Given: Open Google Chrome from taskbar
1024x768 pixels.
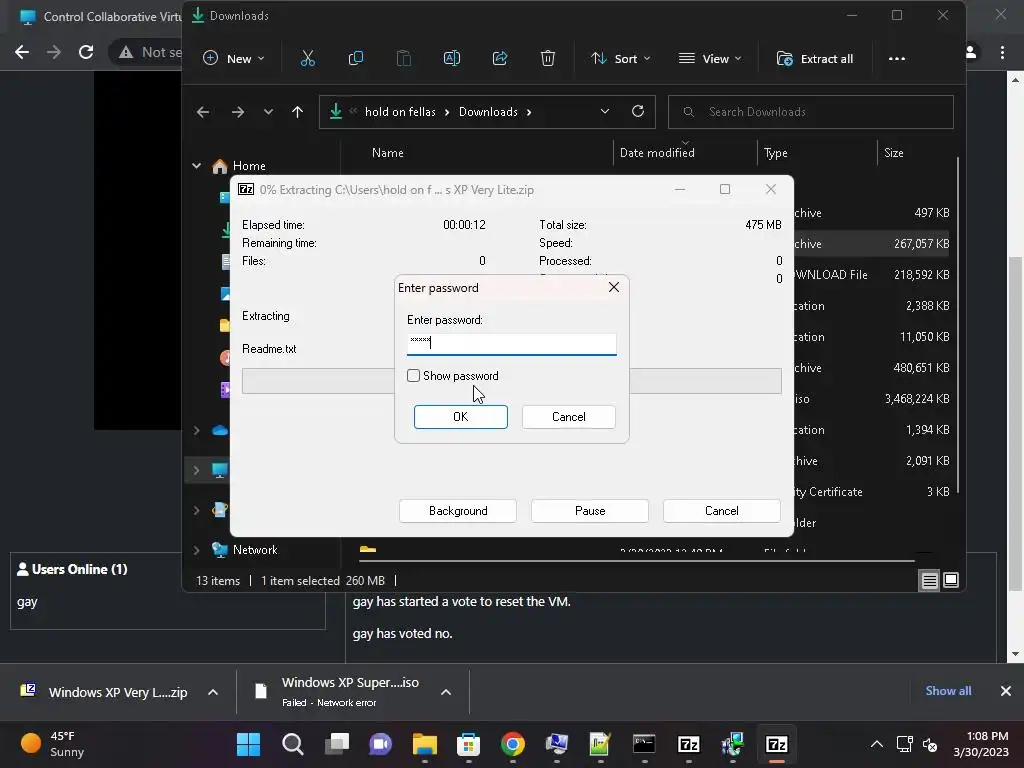Looking at the screenshot, I should click(x=513, y=744).
